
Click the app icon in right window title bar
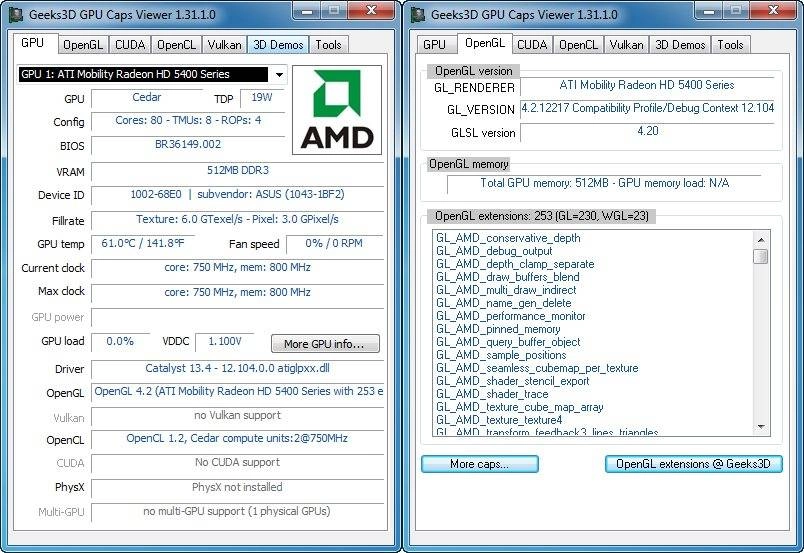coord(418,14)
